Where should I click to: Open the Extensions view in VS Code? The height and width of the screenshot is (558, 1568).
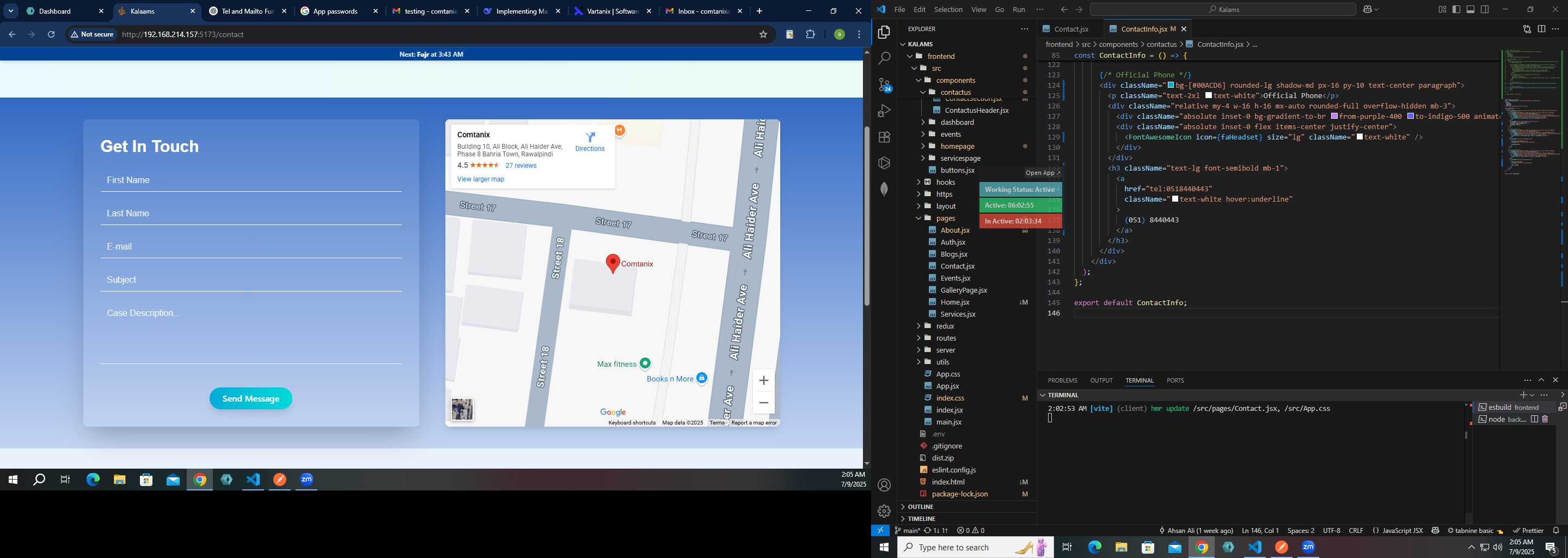pos(884,137)
